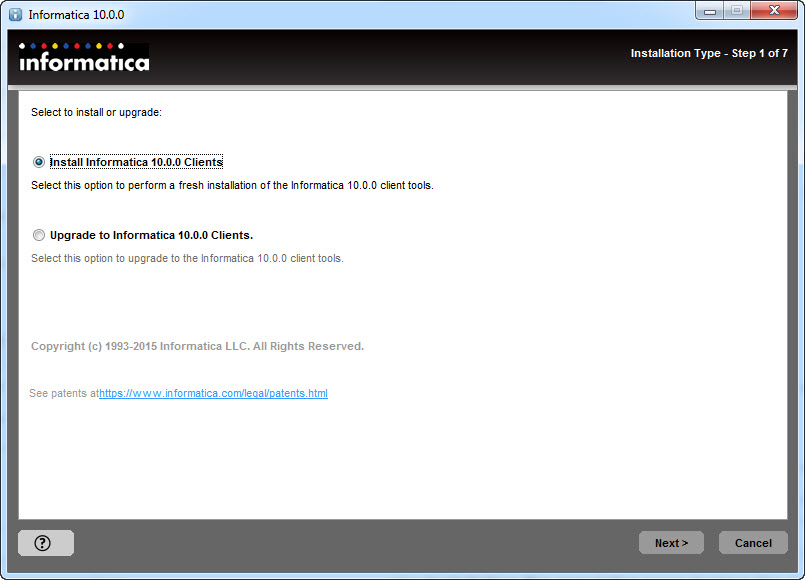The width and height of the screenshot is (805, 580).
Task: Click the fresh installation description text
Action: click(232, 185)
